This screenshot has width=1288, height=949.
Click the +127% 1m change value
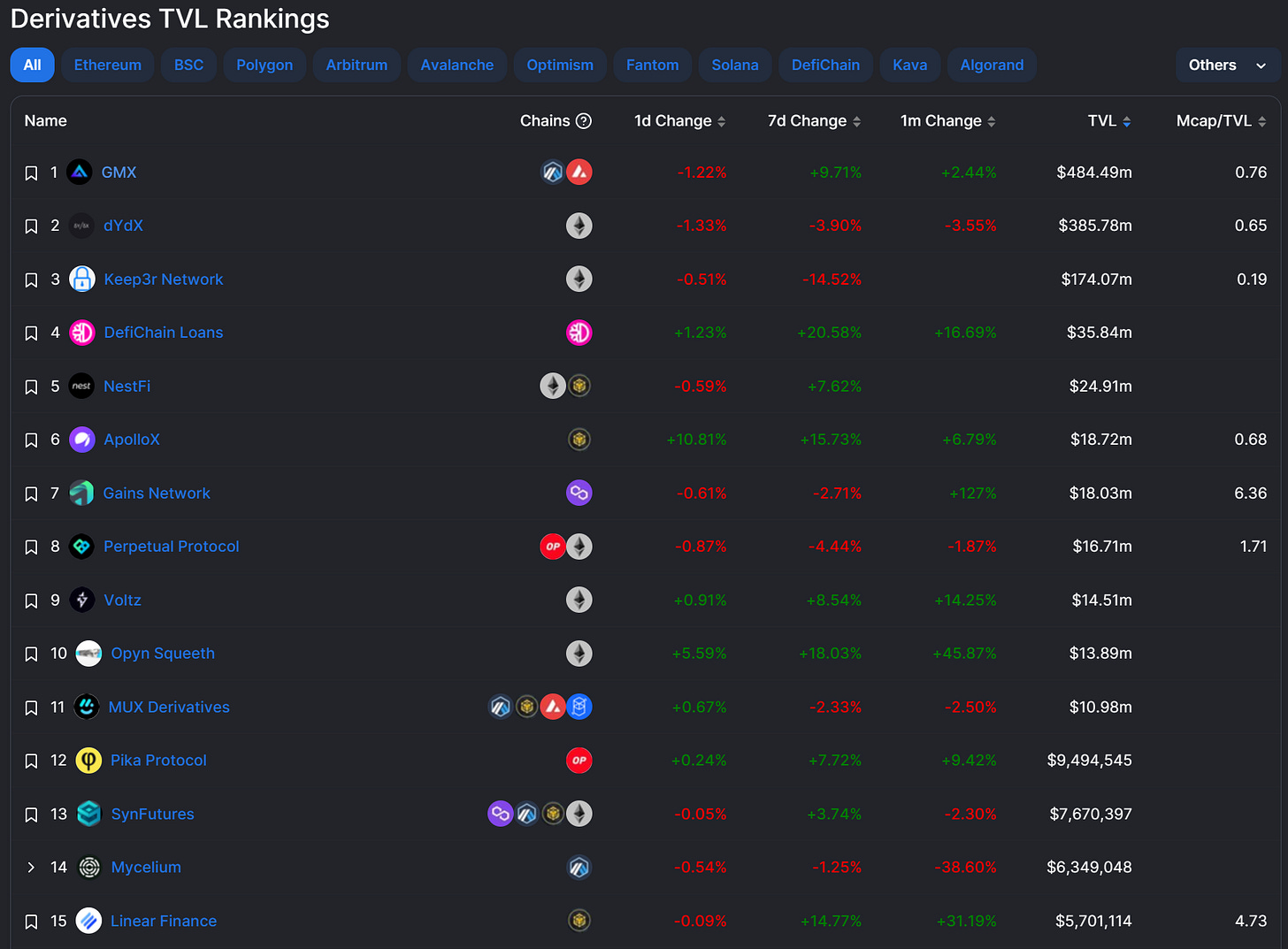pyautogui.click(x=972, y=494)
